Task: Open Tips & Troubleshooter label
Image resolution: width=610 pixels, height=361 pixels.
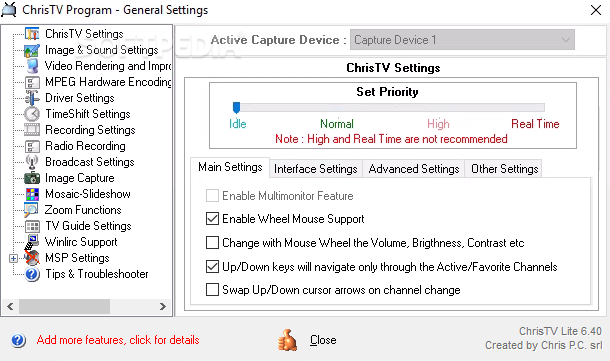Action: [97, 274]
